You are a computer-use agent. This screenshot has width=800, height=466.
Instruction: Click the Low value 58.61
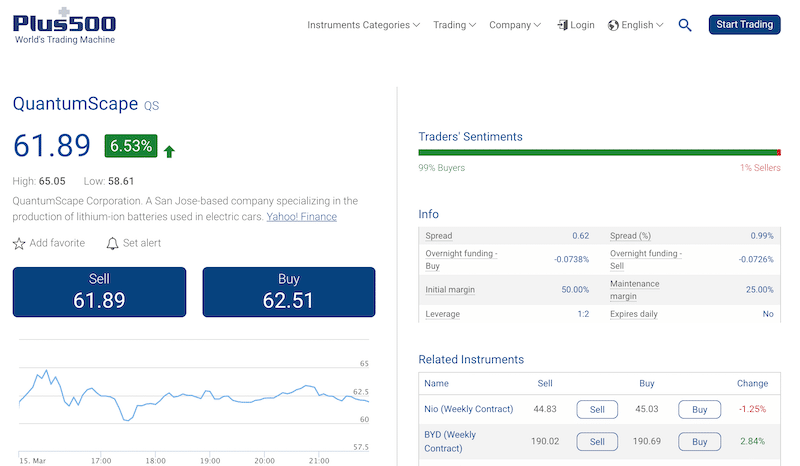pos(121,181)
